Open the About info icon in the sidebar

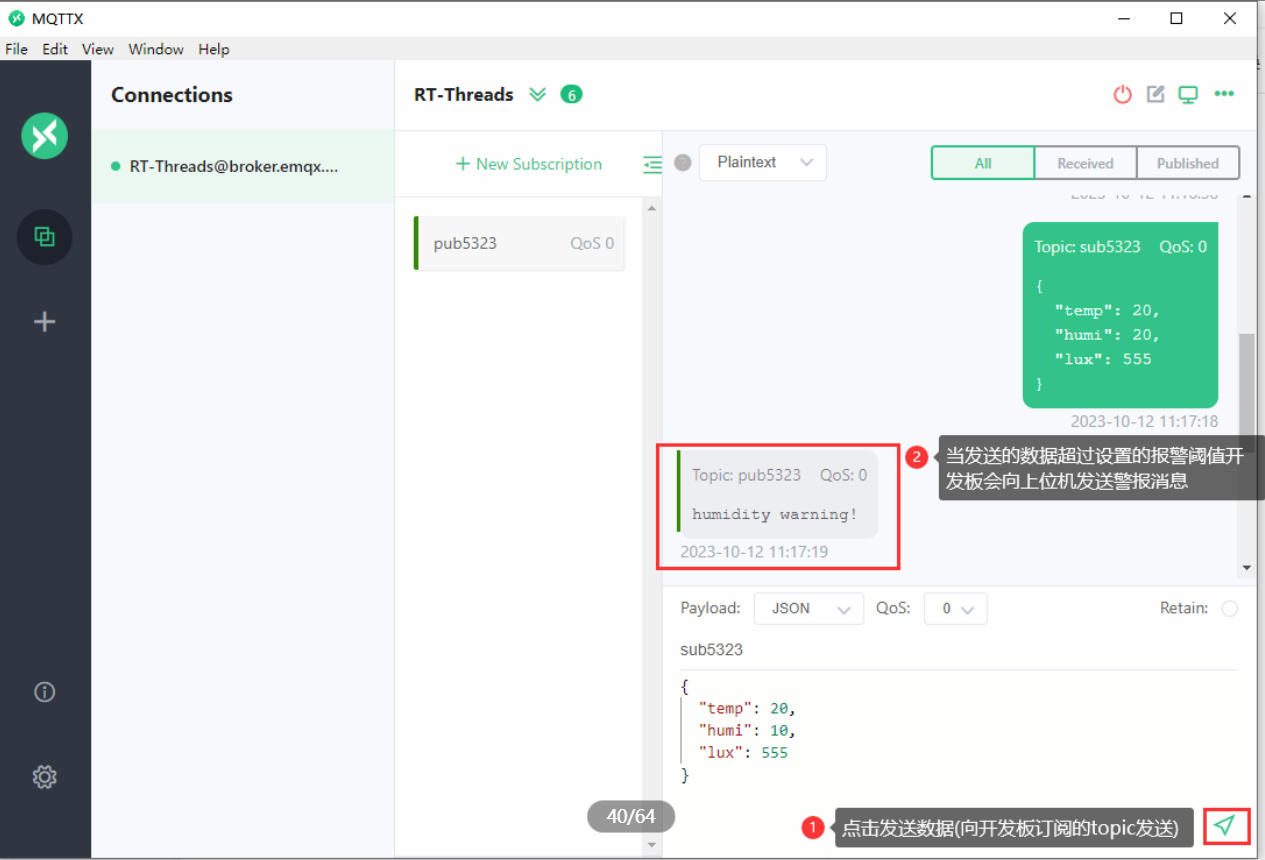(x=44, y=692)
